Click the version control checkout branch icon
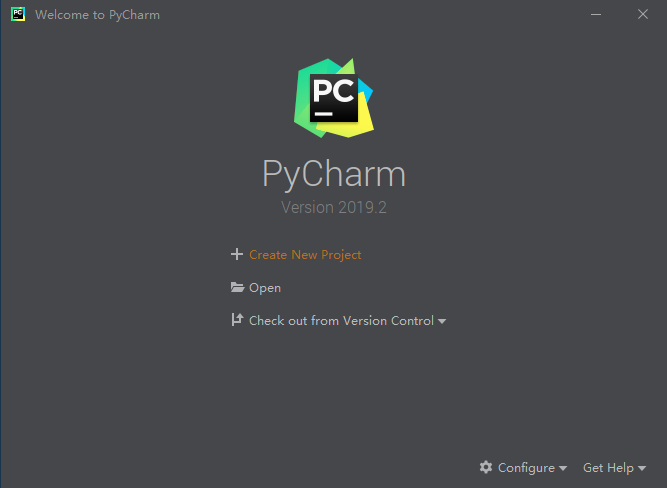The height and width of the screenshot is (488, 667). [237, 320]
